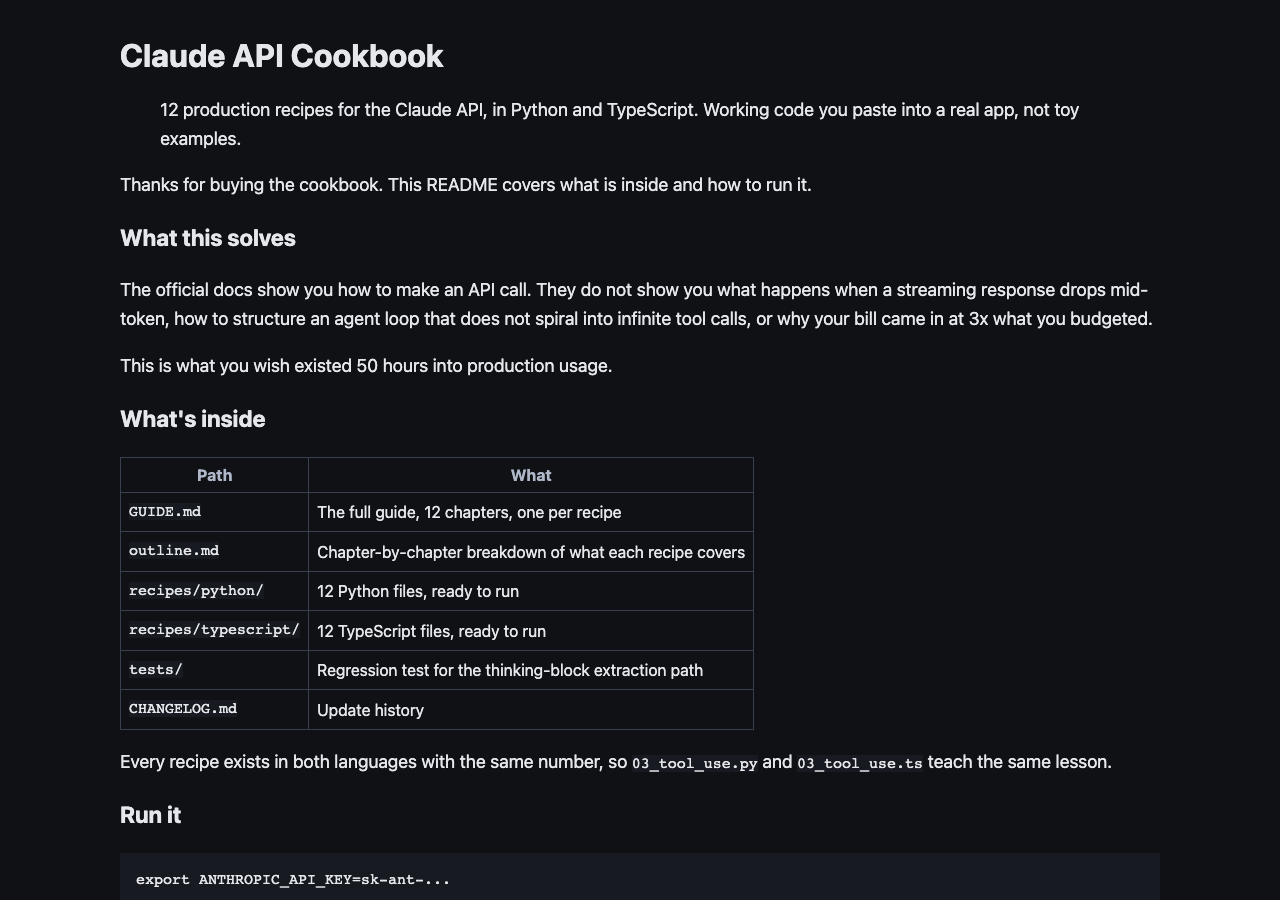Click the "What's inside" heading
This screenshot has height=900, width=1280.
(192, 419)
